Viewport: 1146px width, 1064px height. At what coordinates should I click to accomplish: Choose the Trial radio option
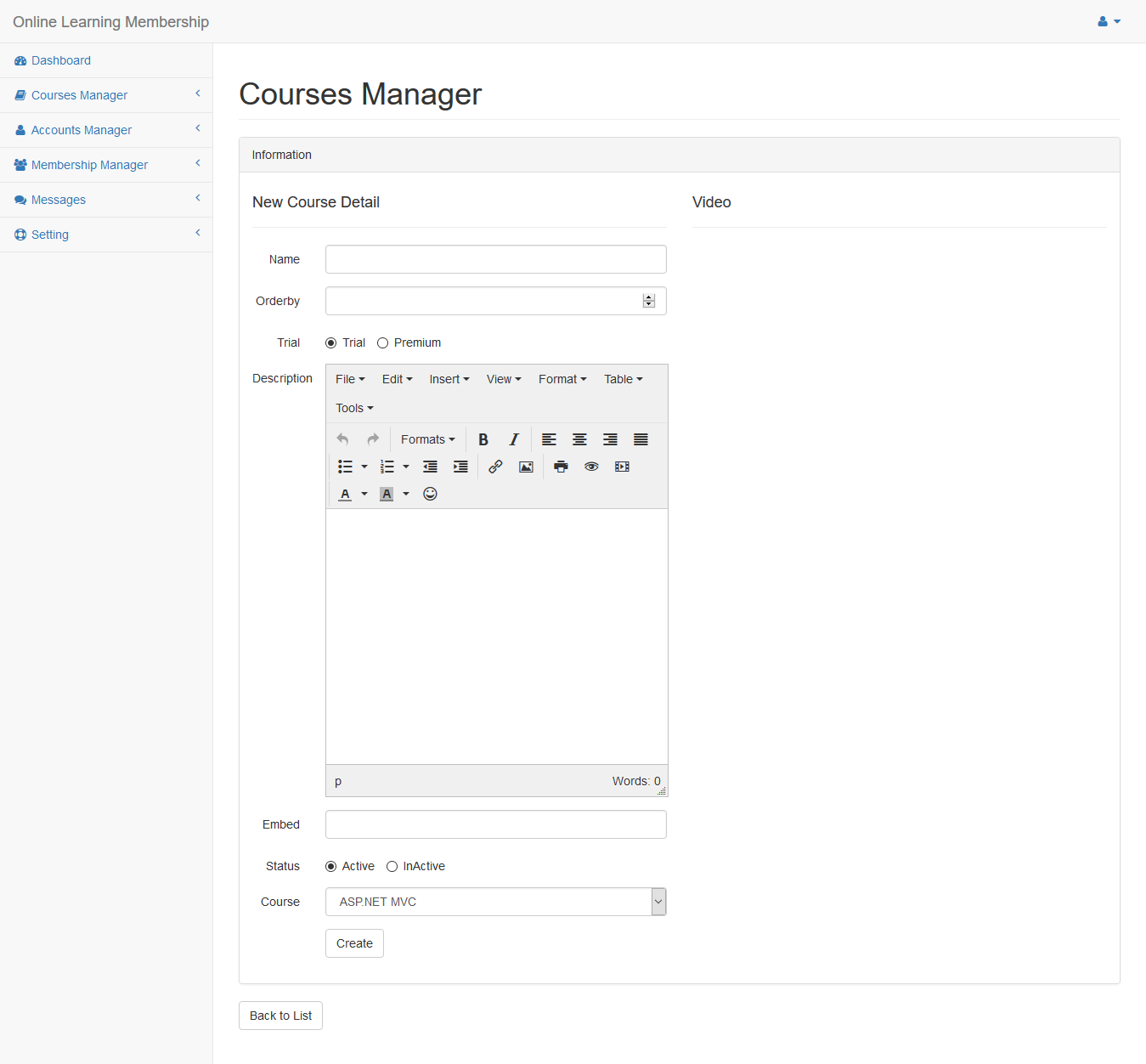pyautogui.click(x=331, y=343)
